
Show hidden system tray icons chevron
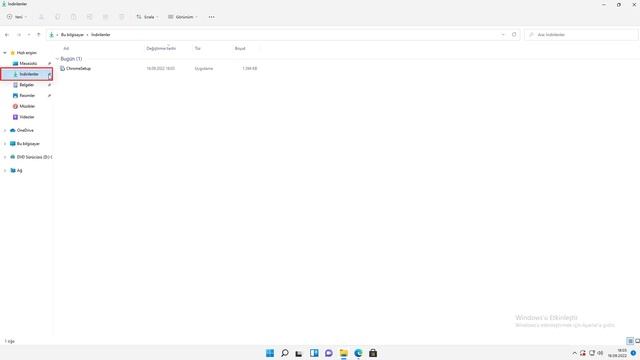click(574, 353)
